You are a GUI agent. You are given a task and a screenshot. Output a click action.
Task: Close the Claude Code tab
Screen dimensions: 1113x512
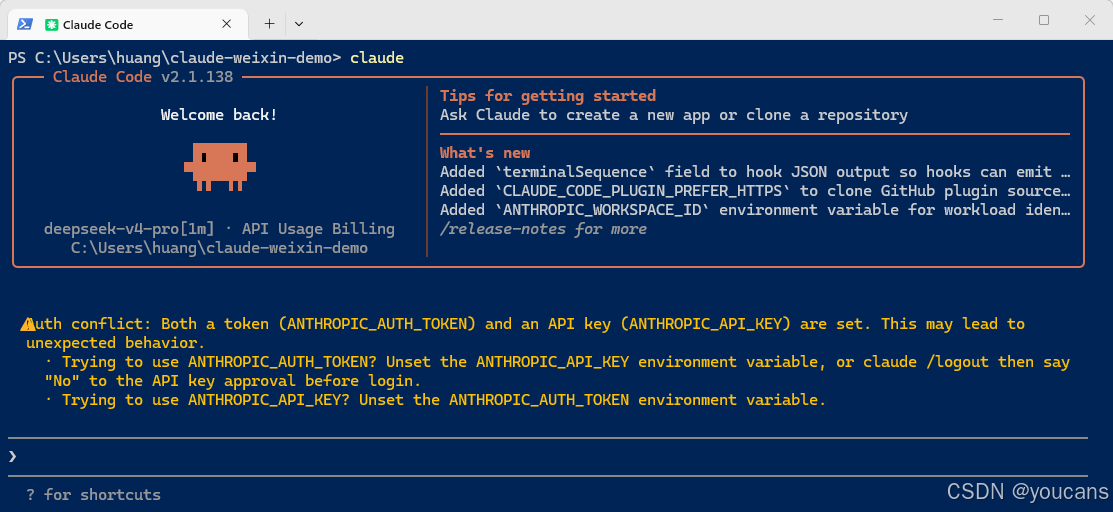point(226,23)
